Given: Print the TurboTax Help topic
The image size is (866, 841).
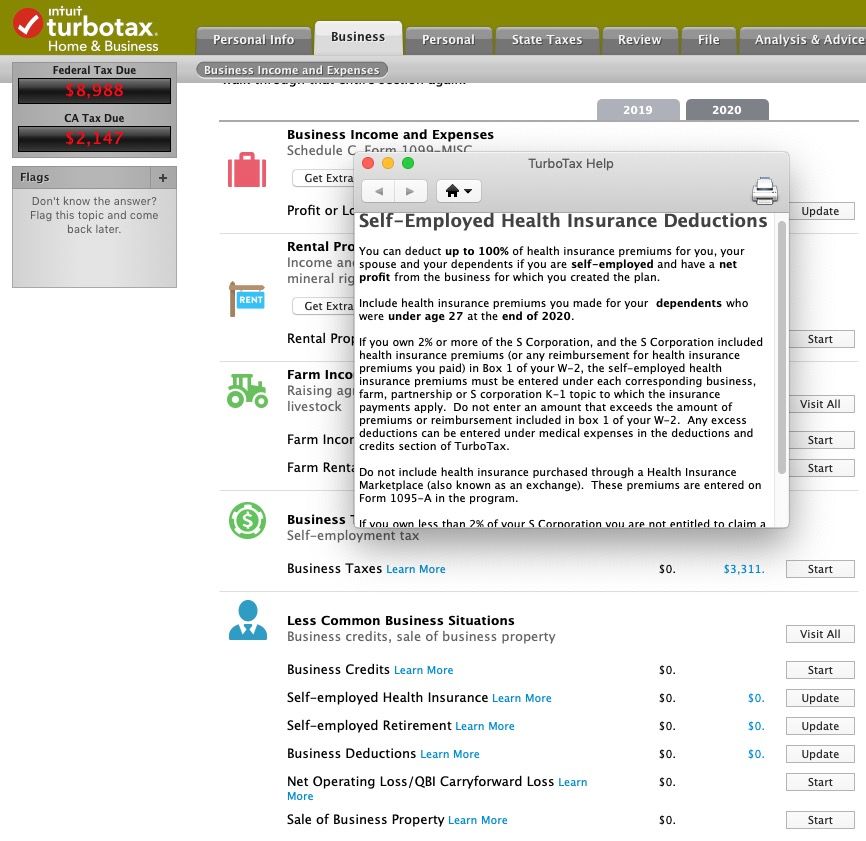Looking at the screenshot, I should point(765,191).
